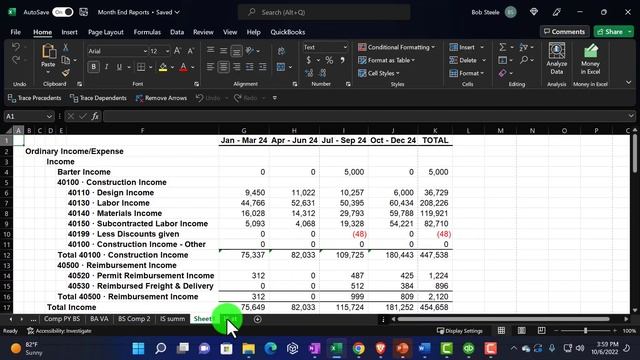
Task: Click the Decrease Font Size icon
Action: pyautogui.click(x=190, y=51)
